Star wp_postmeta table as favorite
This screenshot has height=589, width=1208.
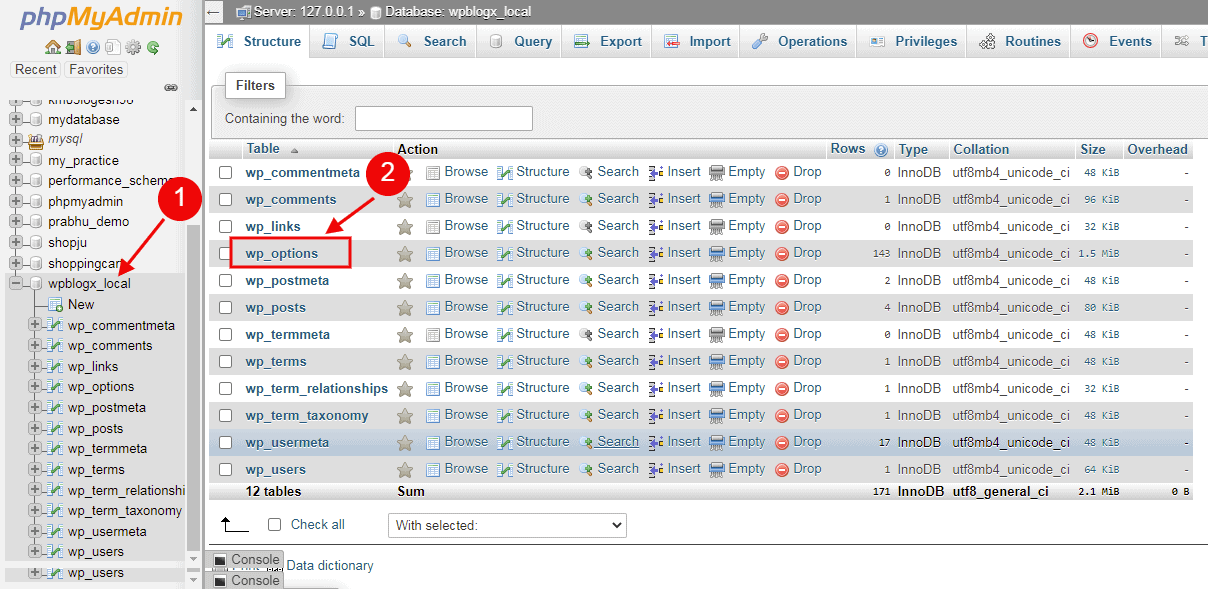click(x=405, y=280)
